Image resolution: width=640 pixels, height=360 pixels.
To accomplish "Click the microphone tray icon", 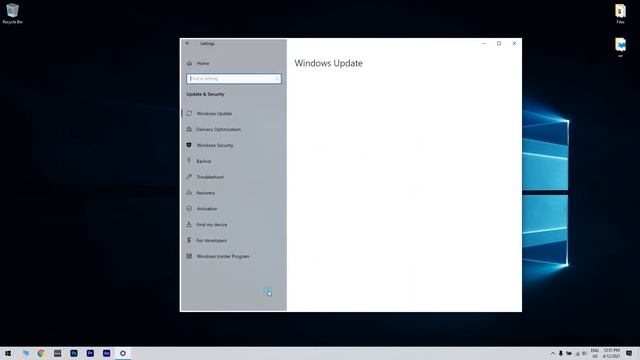I will (x=561, y=353).
